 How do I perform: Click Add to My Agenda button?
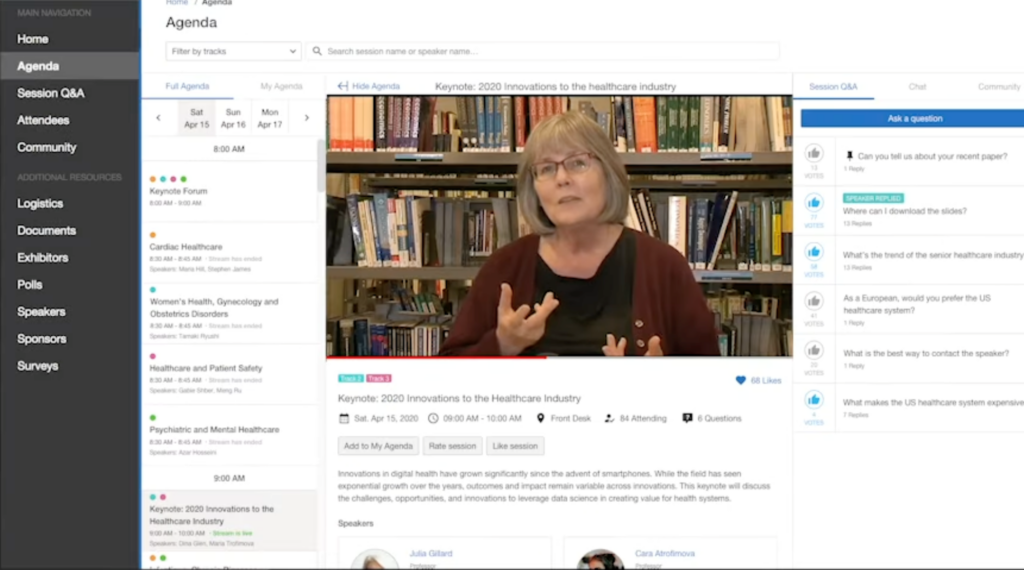[x=378, y=446]
